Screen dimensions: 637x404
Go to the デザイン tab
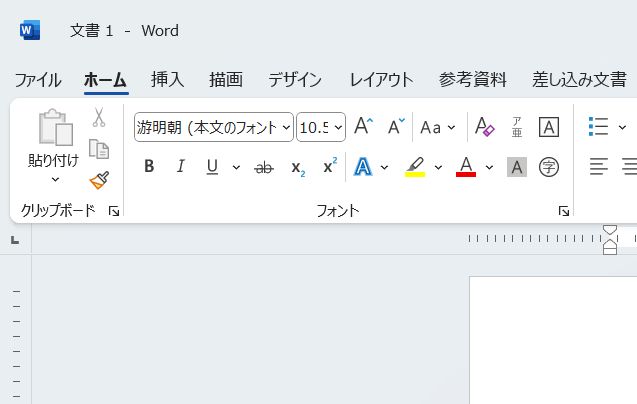pyautogui.click(x=295, y=80)
